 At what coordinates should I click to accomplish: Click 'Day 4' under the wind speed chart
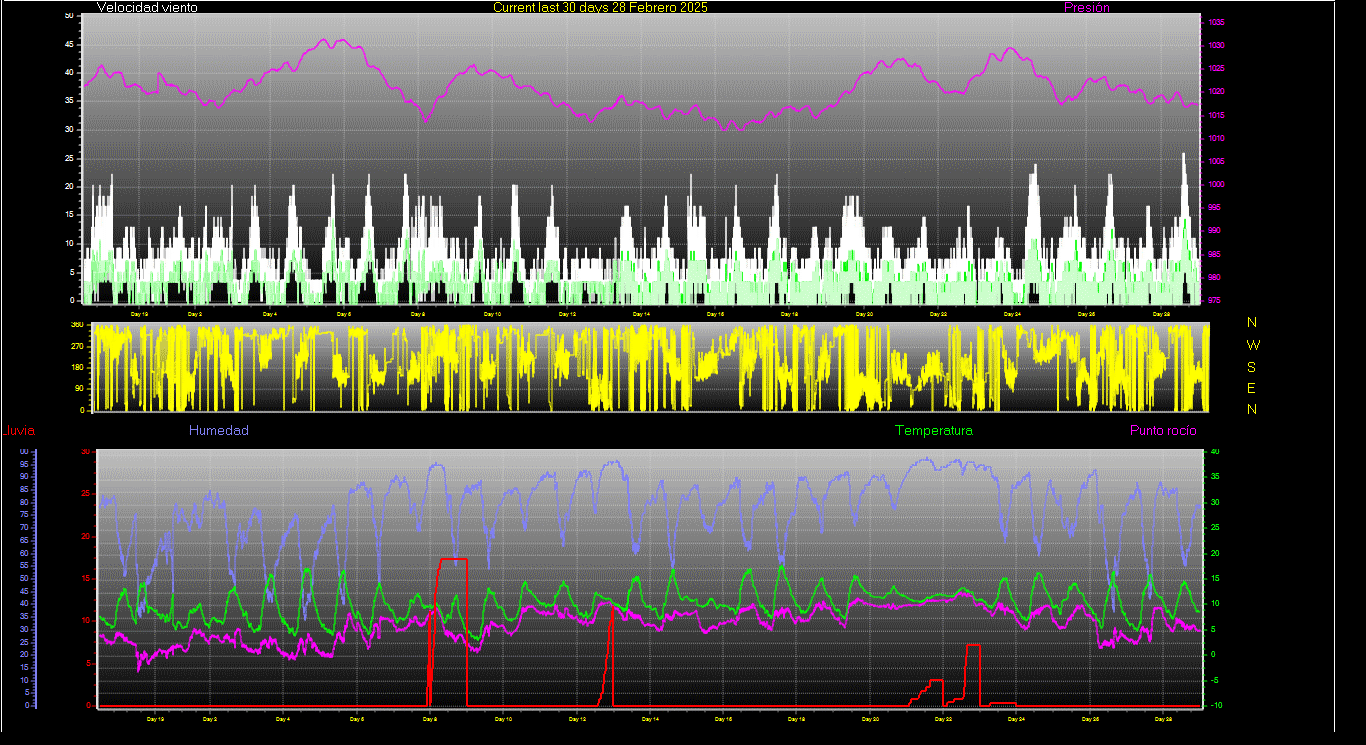coord(270,314)
